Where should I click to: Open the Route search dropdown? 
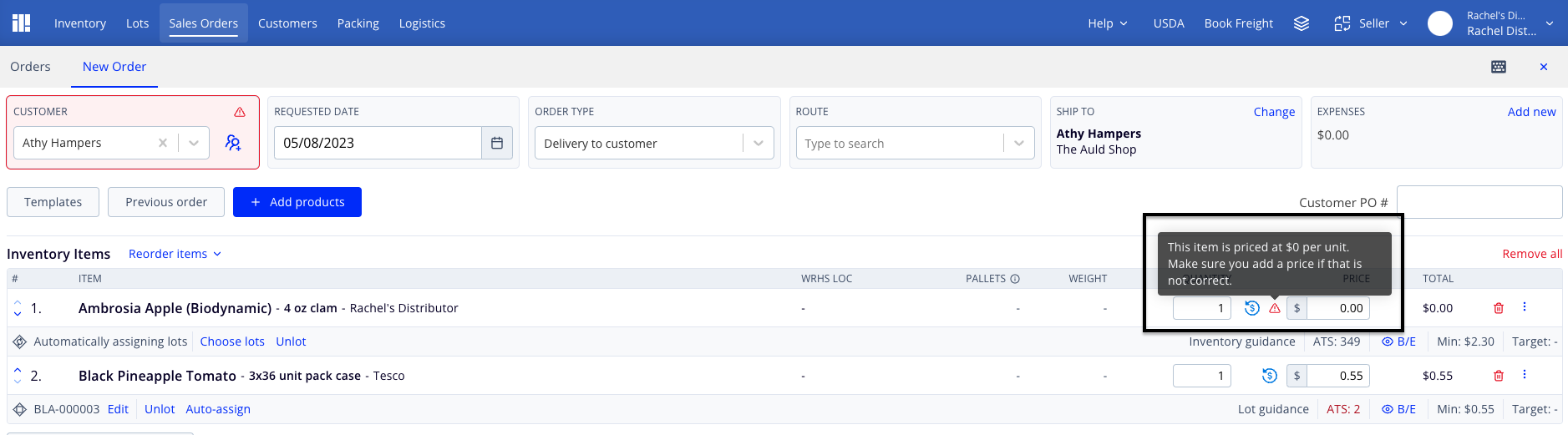1018,143
